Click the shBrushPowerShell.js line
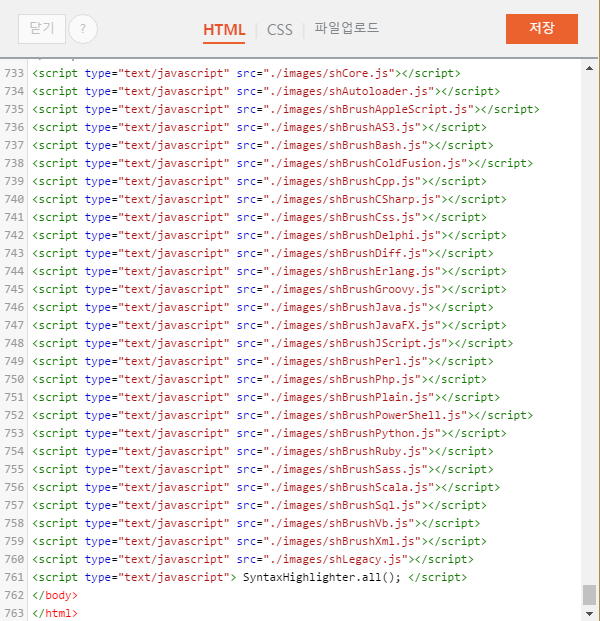The height and width of the screenshot is (621, 600). pos(283,415)
